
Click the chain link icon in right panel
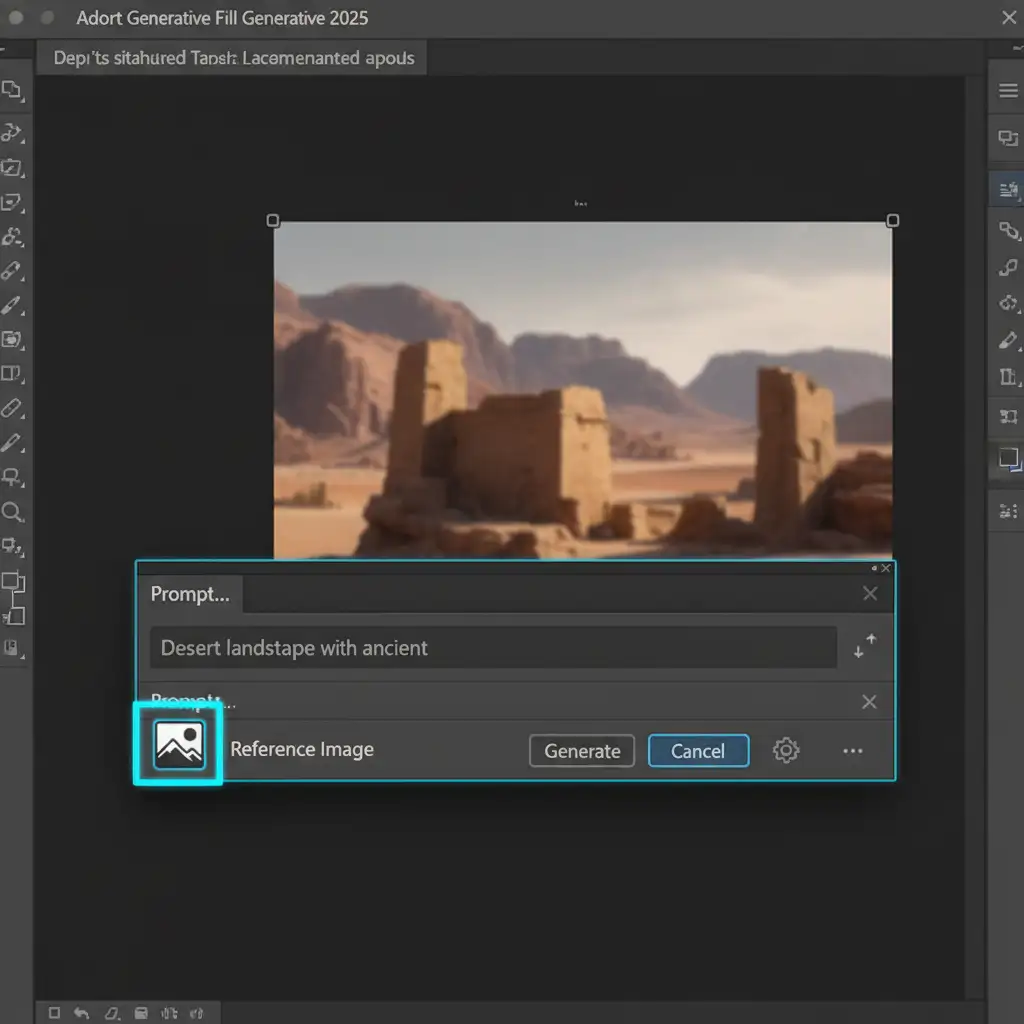[x=1008, y=231]
